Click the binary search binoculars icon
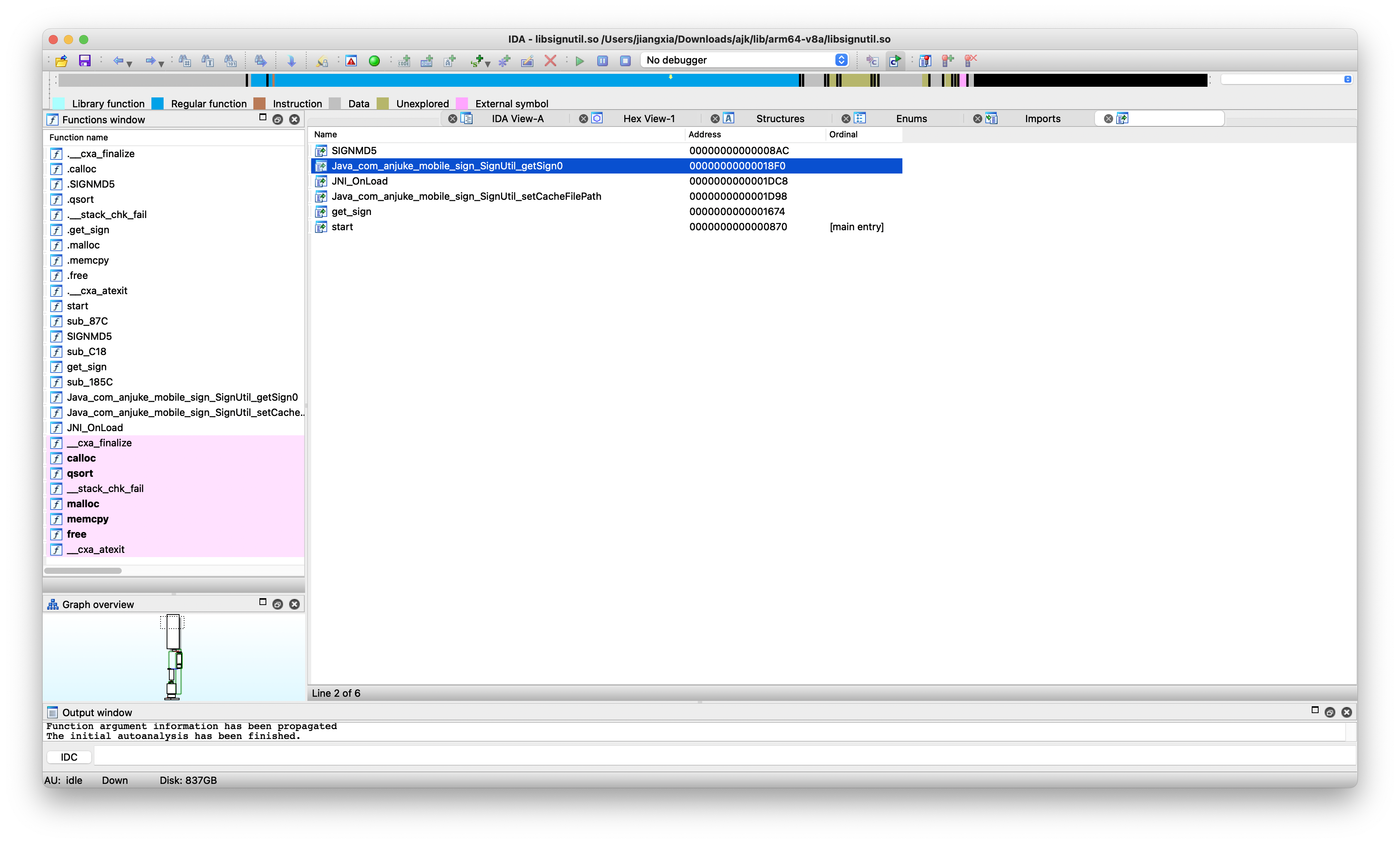 [230, 61]
